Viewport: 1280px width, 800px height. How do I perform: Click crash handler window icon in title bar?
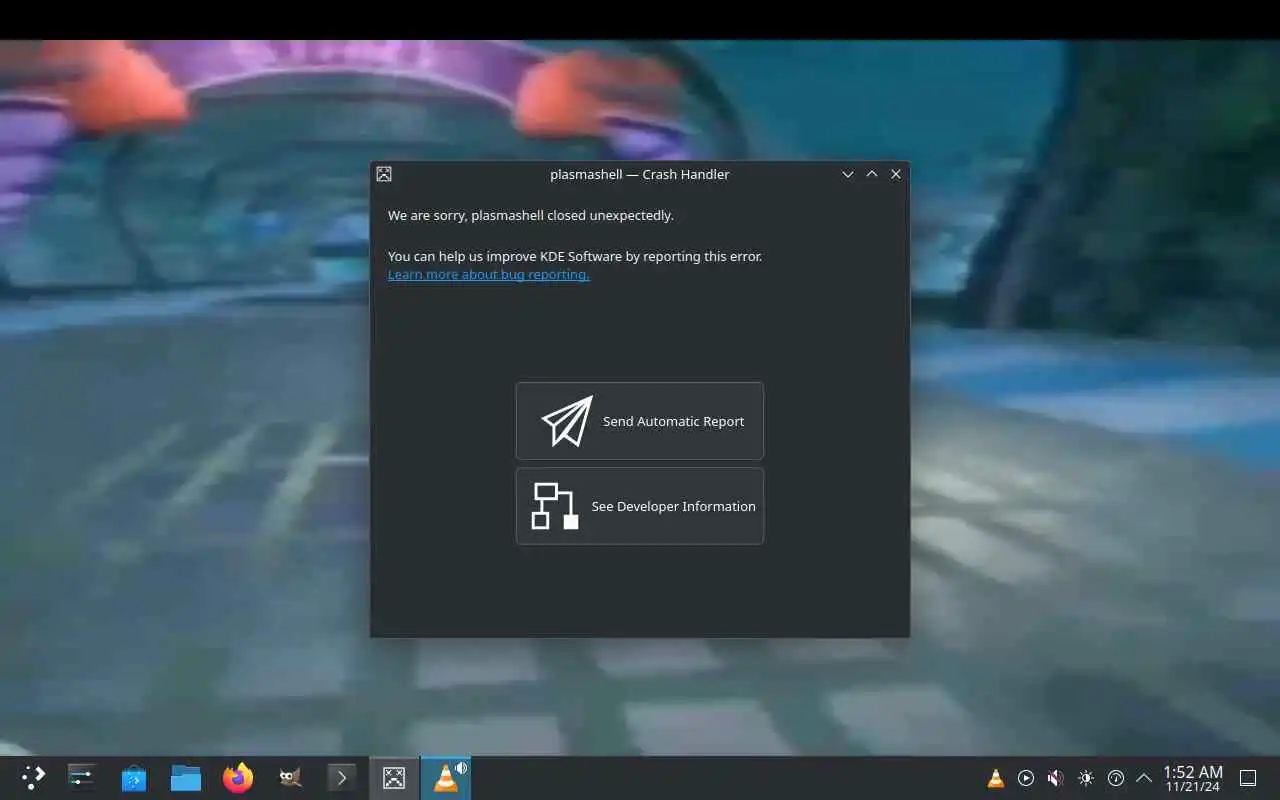384,174
